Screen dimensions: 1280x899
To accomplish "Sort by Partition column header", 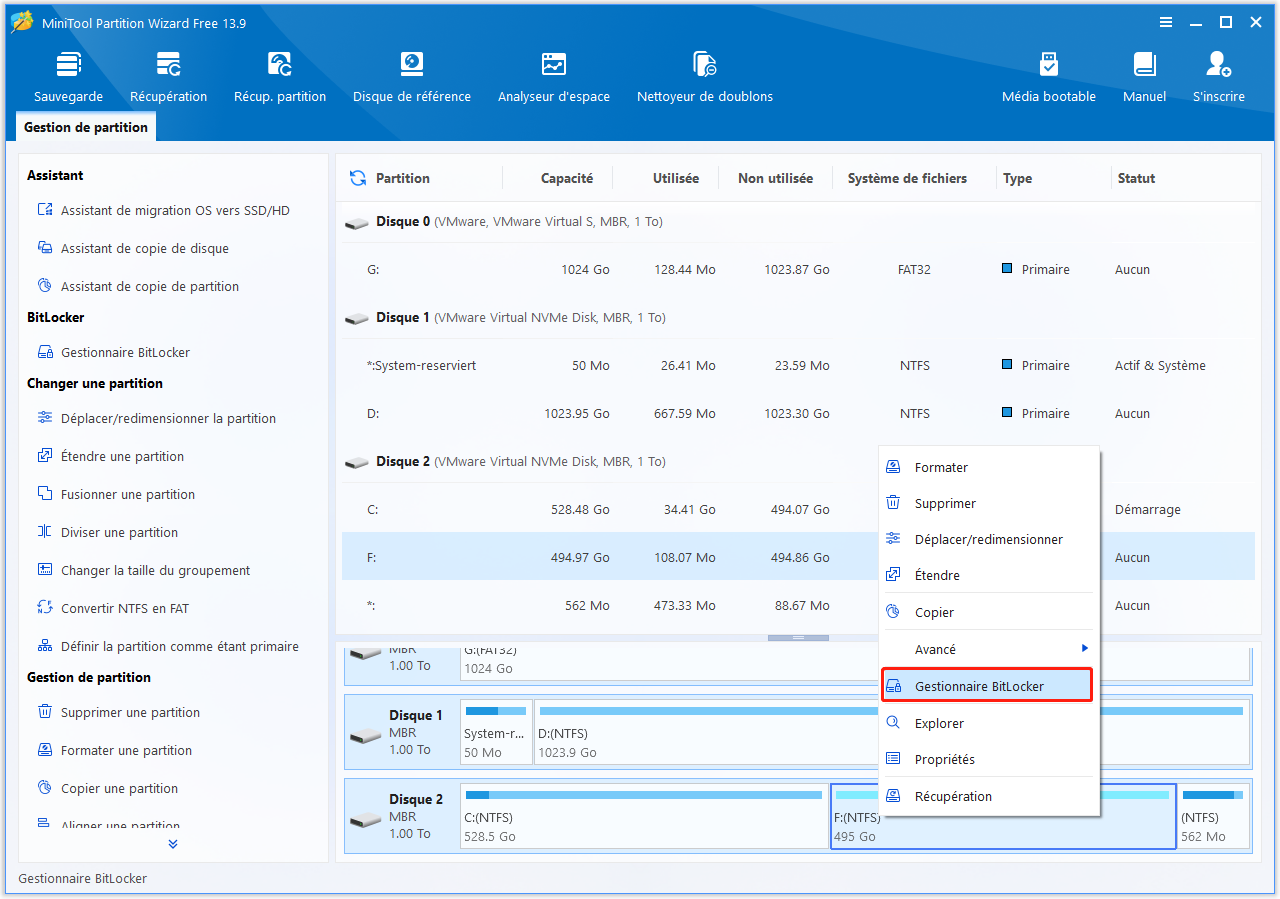I will tap(403, 178).
